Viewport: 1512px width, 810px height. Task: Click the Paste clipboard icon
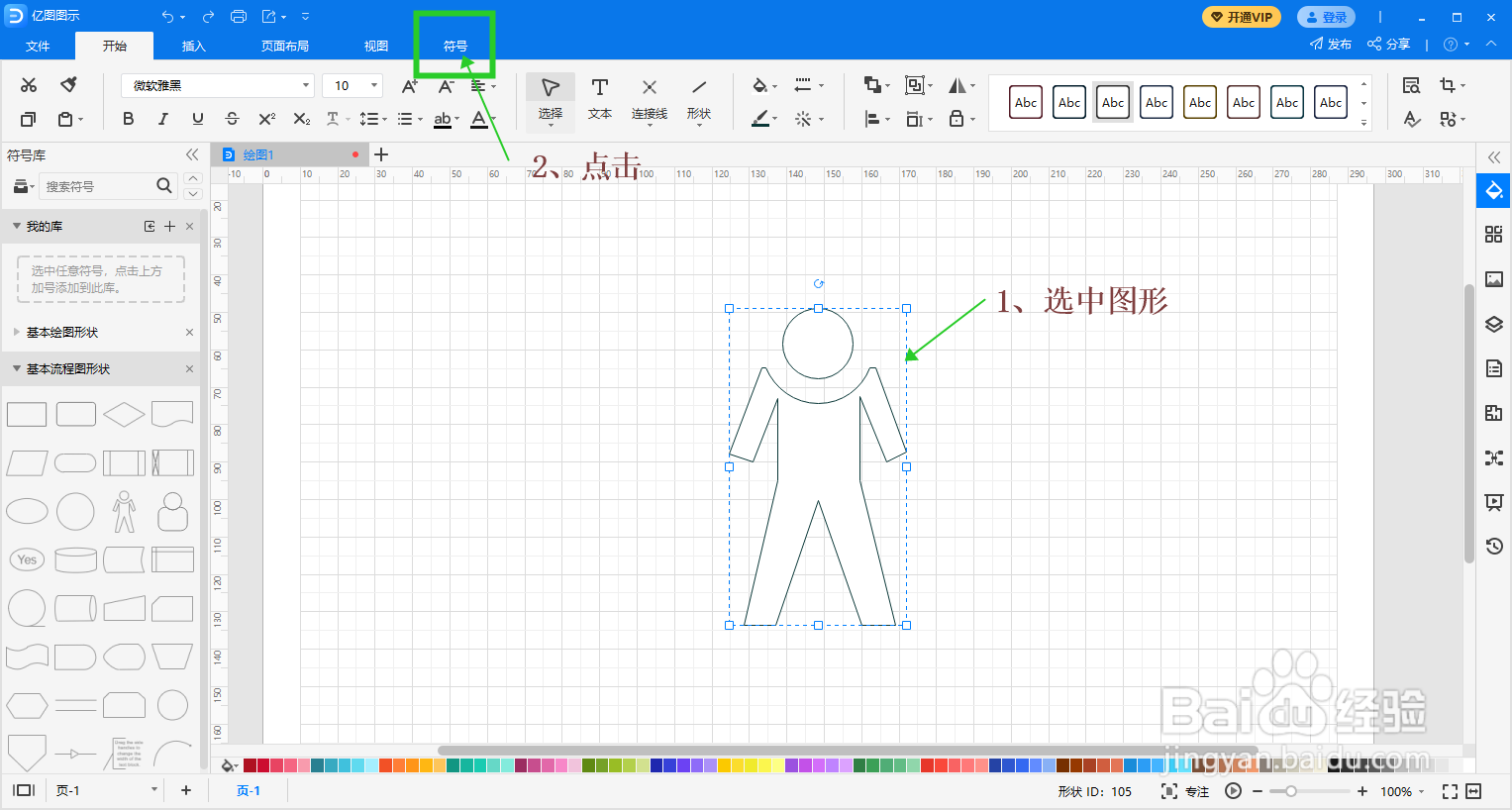point(65,119)
